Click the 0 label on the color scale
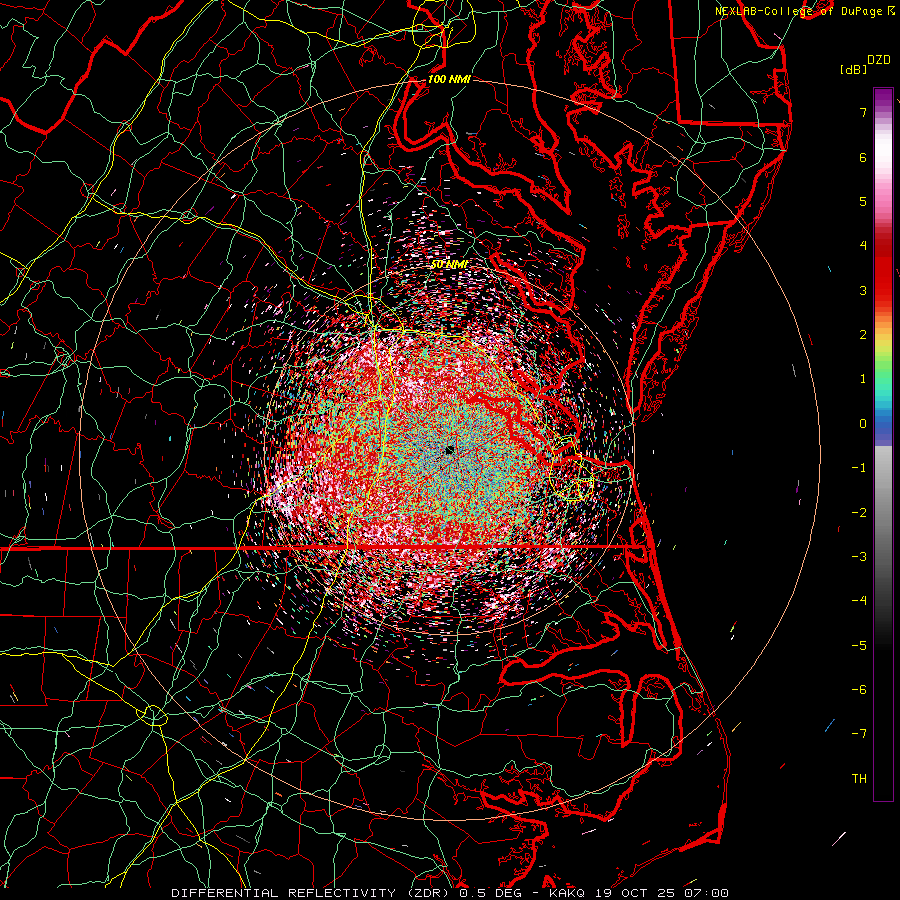Viewport: 900px width, 900px height. tap(863, 424)
